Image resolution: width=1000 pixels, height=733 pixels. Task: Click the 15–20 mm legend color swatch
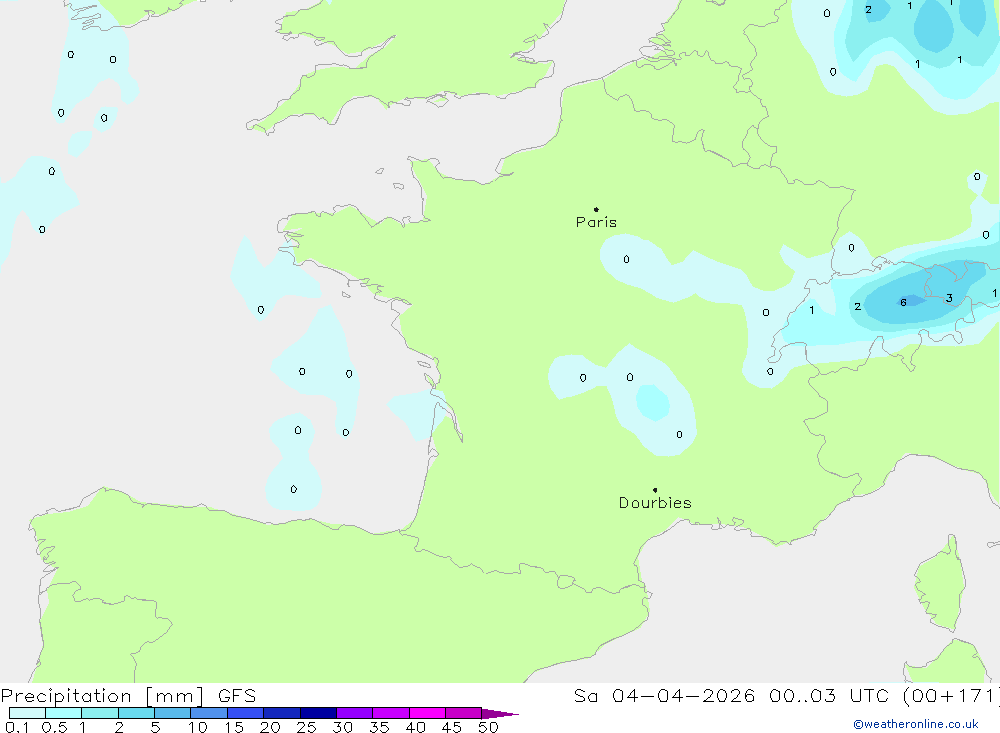point(245,713)
